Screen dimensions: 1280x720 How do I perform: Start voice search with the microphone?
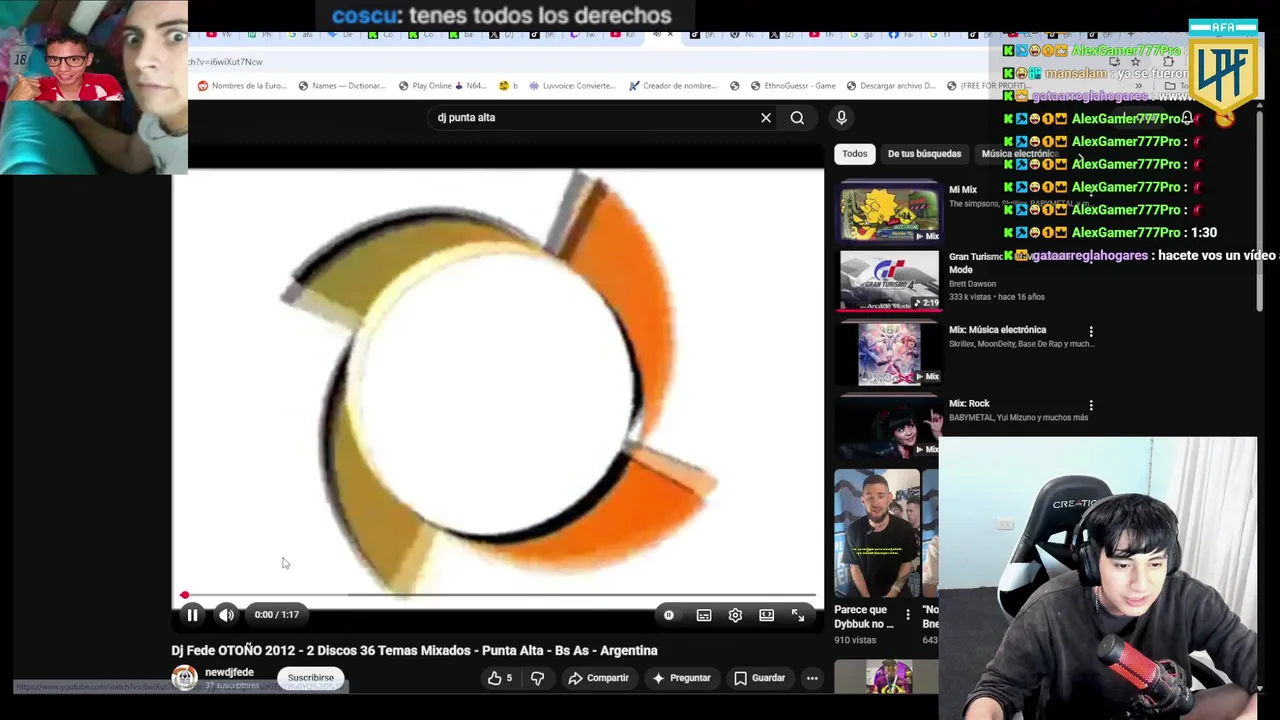click(841, 117)
